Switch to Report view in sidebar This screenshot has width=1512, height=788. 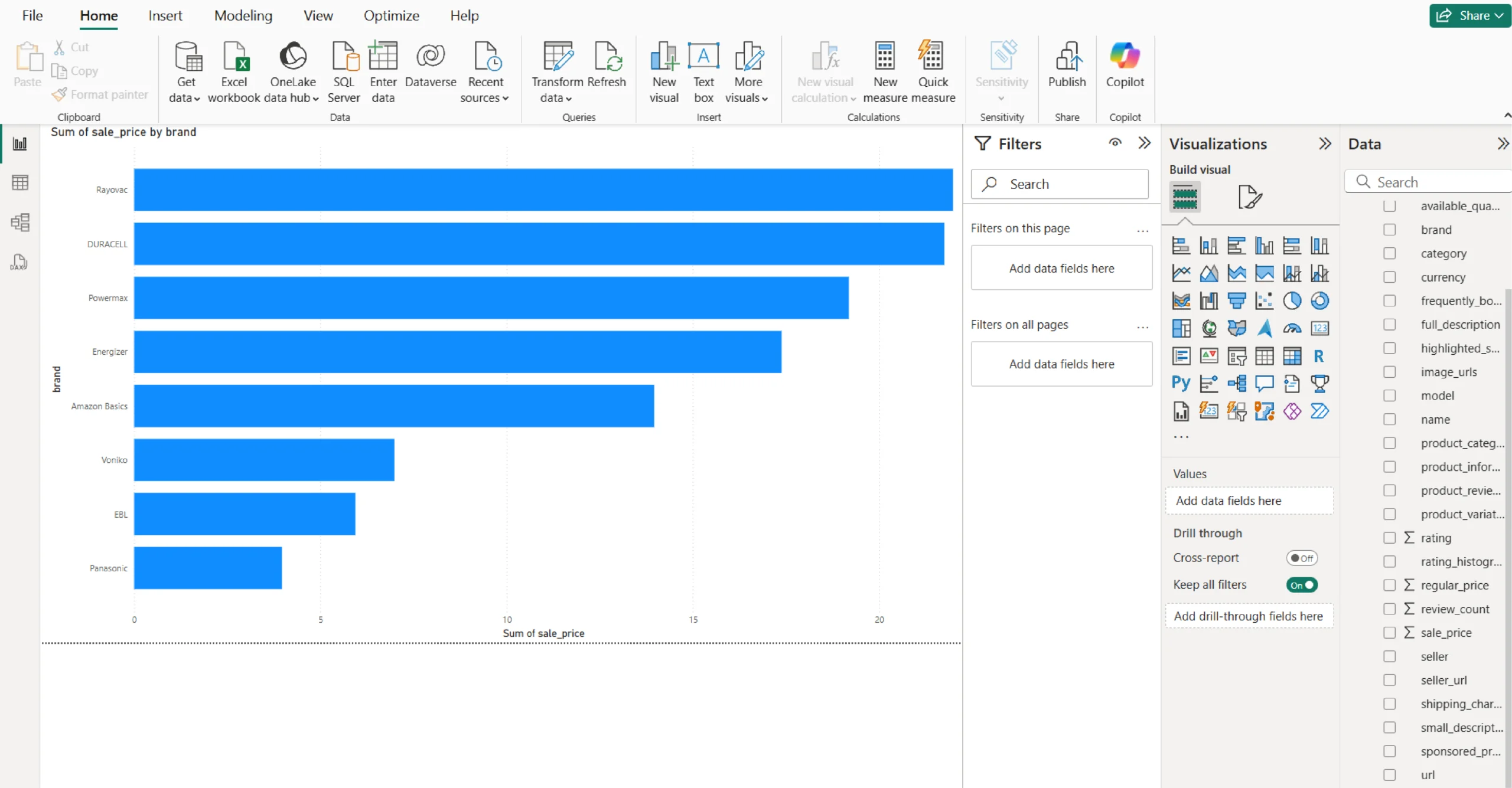click(20, 143)
